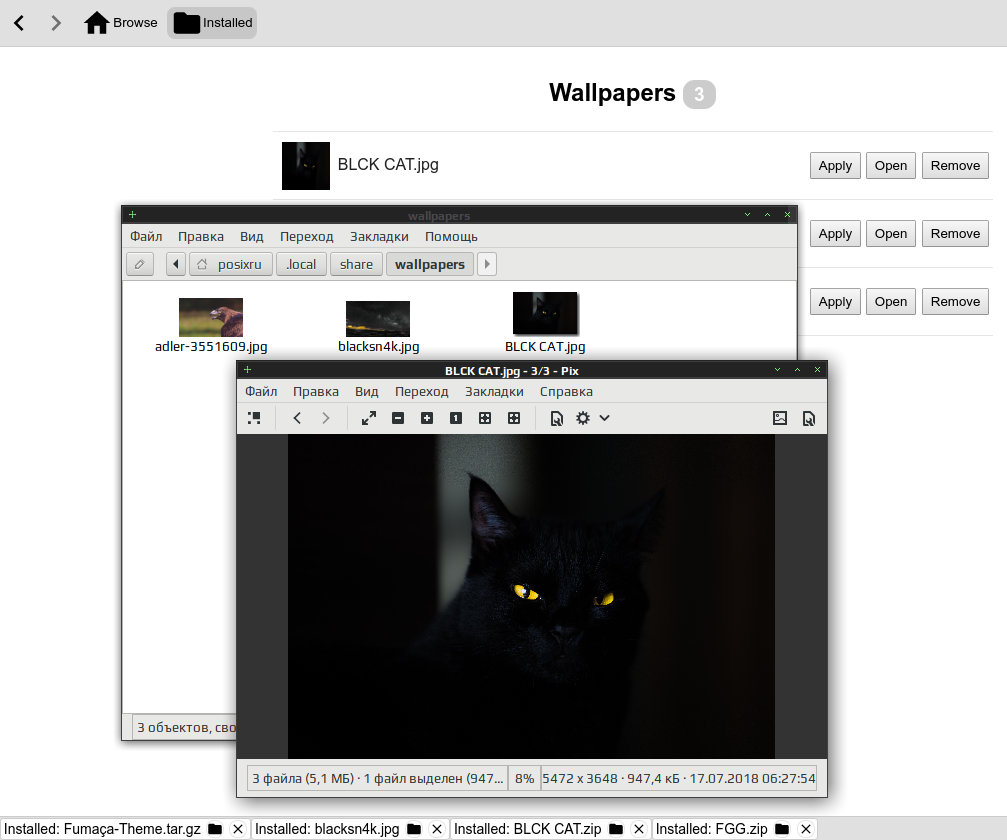Open Переход menu in Pix

tap(421, 391)
